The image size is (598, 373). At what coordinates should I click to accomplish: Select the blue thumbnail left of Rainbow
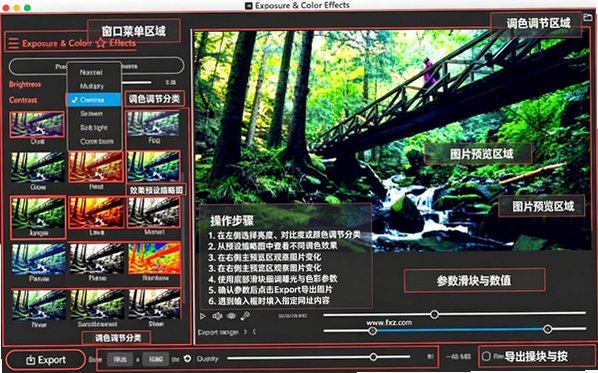pyautogui.click(x=38, y=259)
